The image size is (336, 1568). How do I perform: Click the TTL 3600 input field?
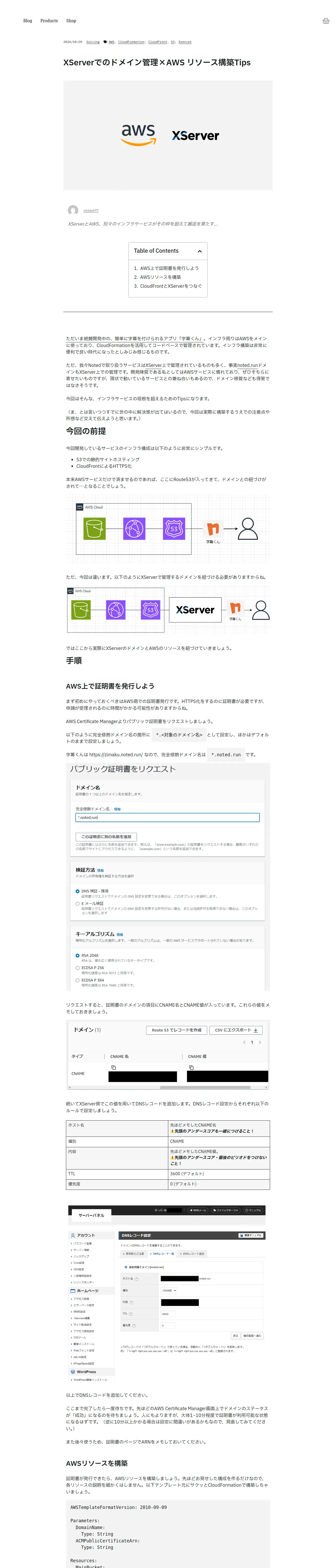[x=169, y=1314]
